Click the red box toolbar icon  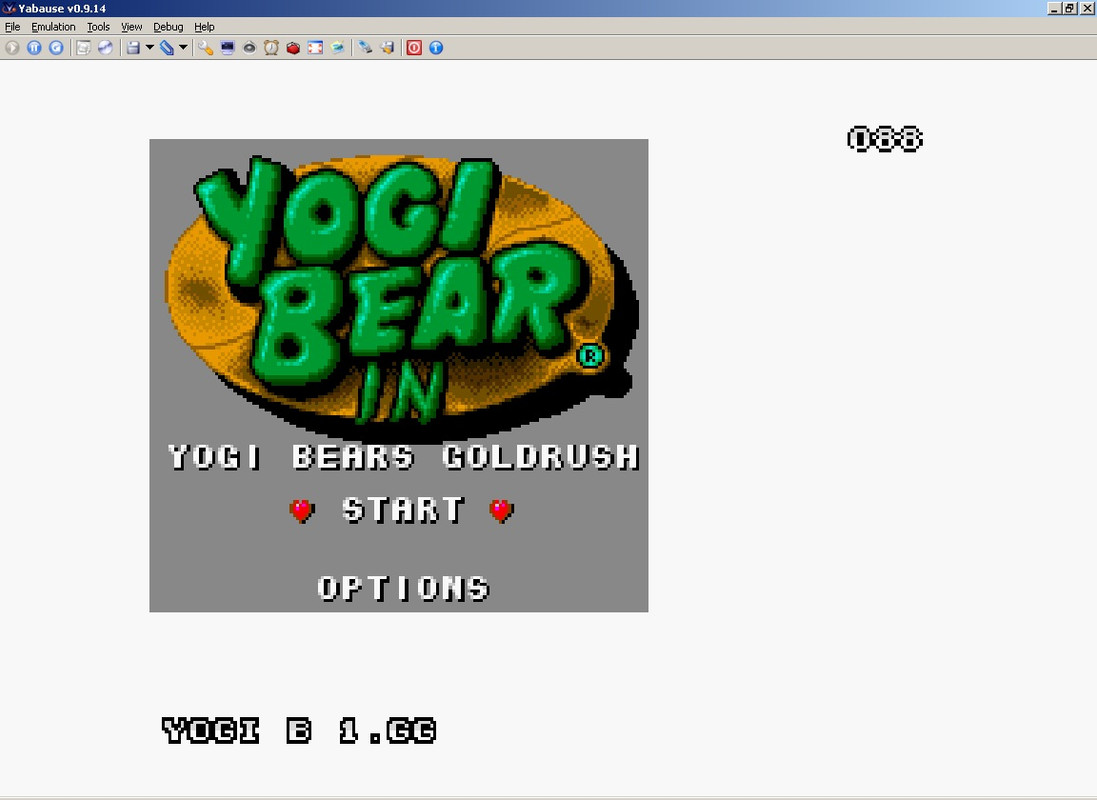pyautogui.click(x=293, y=48)
